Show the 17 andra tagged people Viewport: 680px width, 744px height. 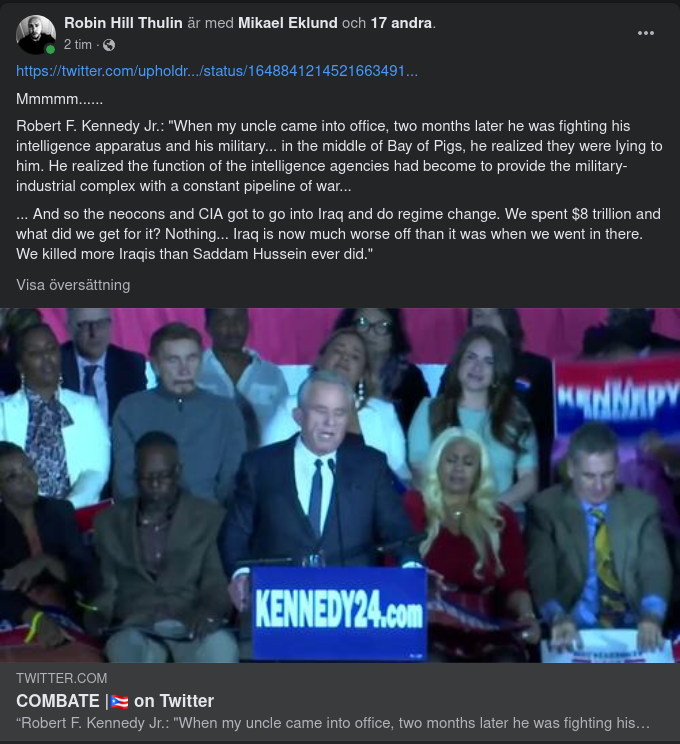(x=401, y=23)
